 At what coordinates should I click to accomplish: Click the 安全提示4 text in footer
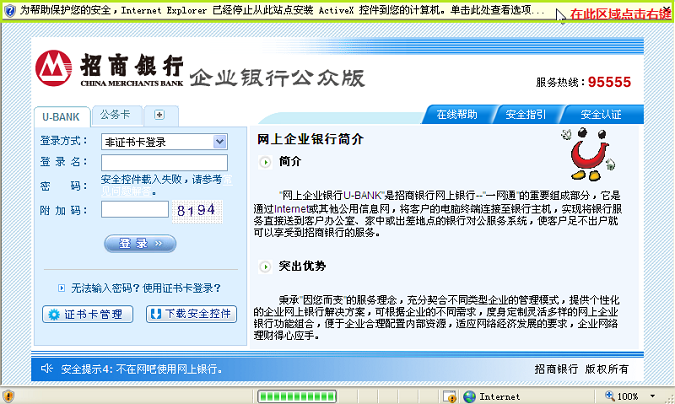(x=142, y=369)
